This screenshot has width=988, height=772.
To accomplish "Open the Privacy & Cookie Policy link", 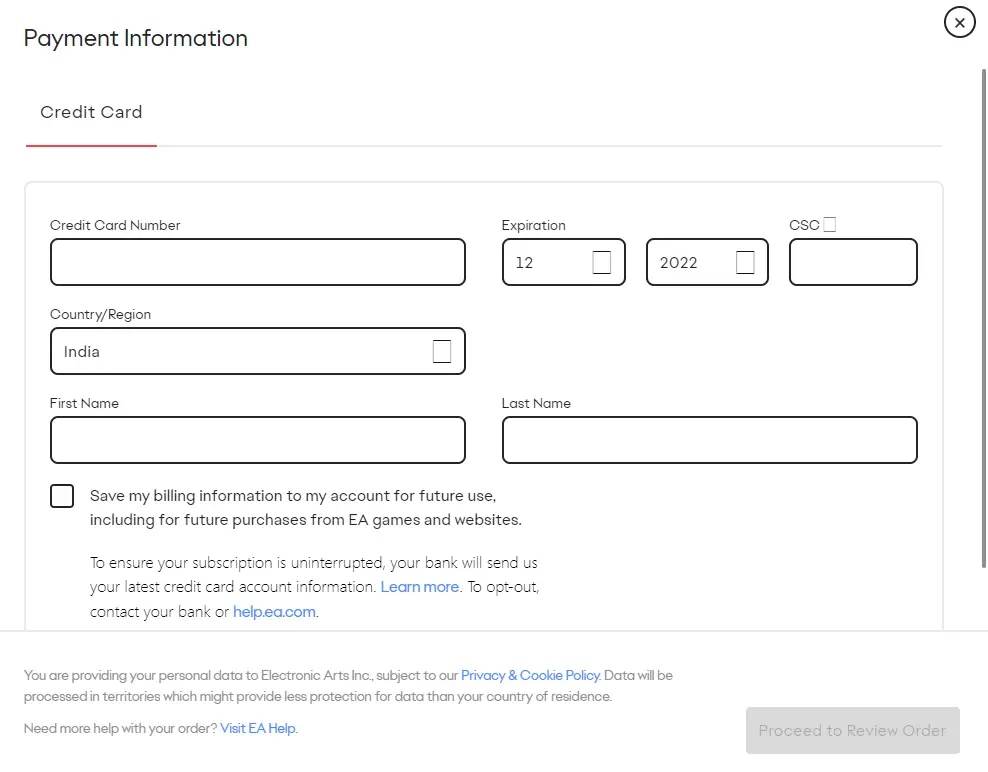I will 530,676.
